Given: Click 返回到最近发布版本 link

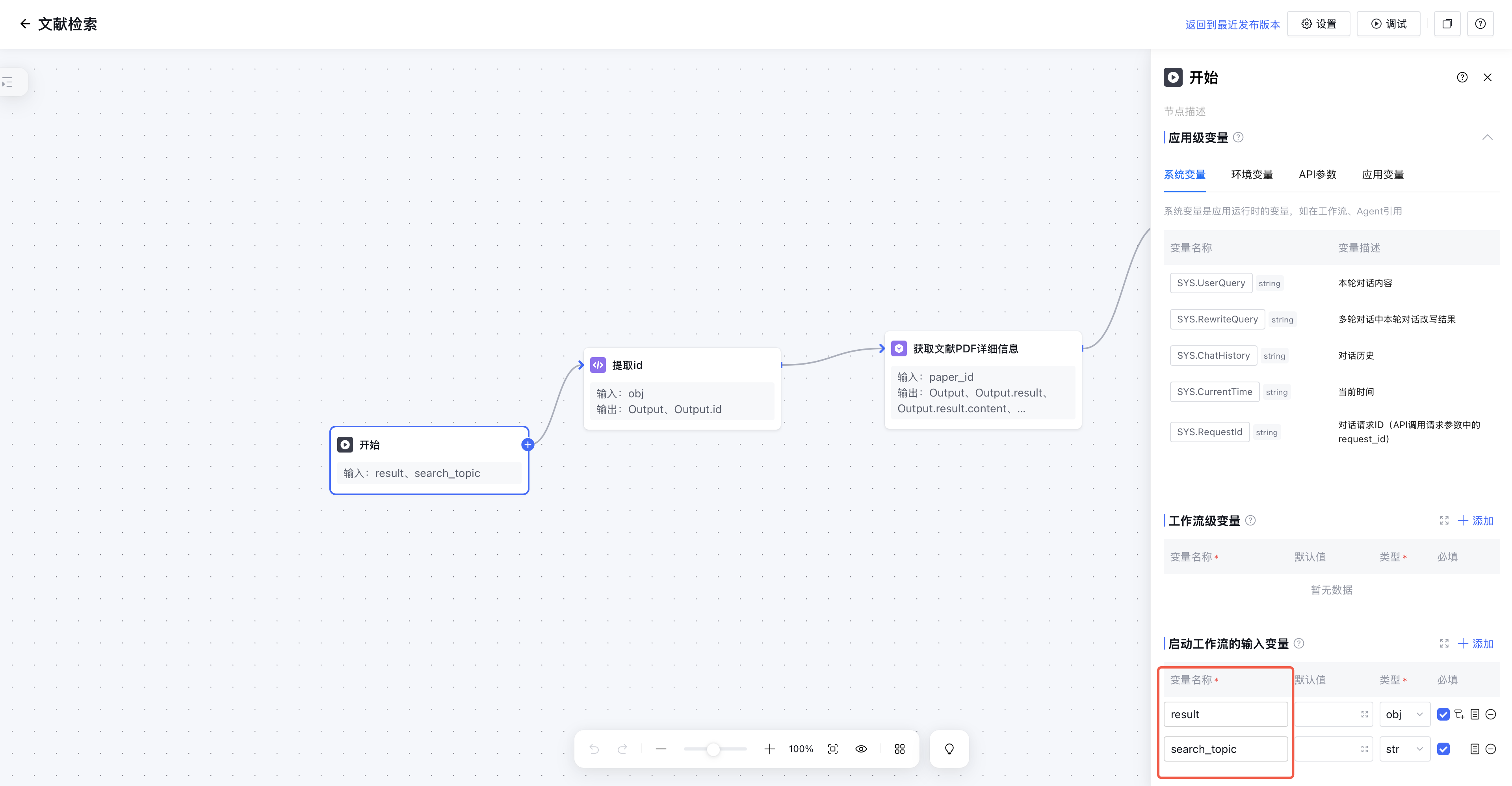Looking at the screenshot, I should pos(1232,25).
